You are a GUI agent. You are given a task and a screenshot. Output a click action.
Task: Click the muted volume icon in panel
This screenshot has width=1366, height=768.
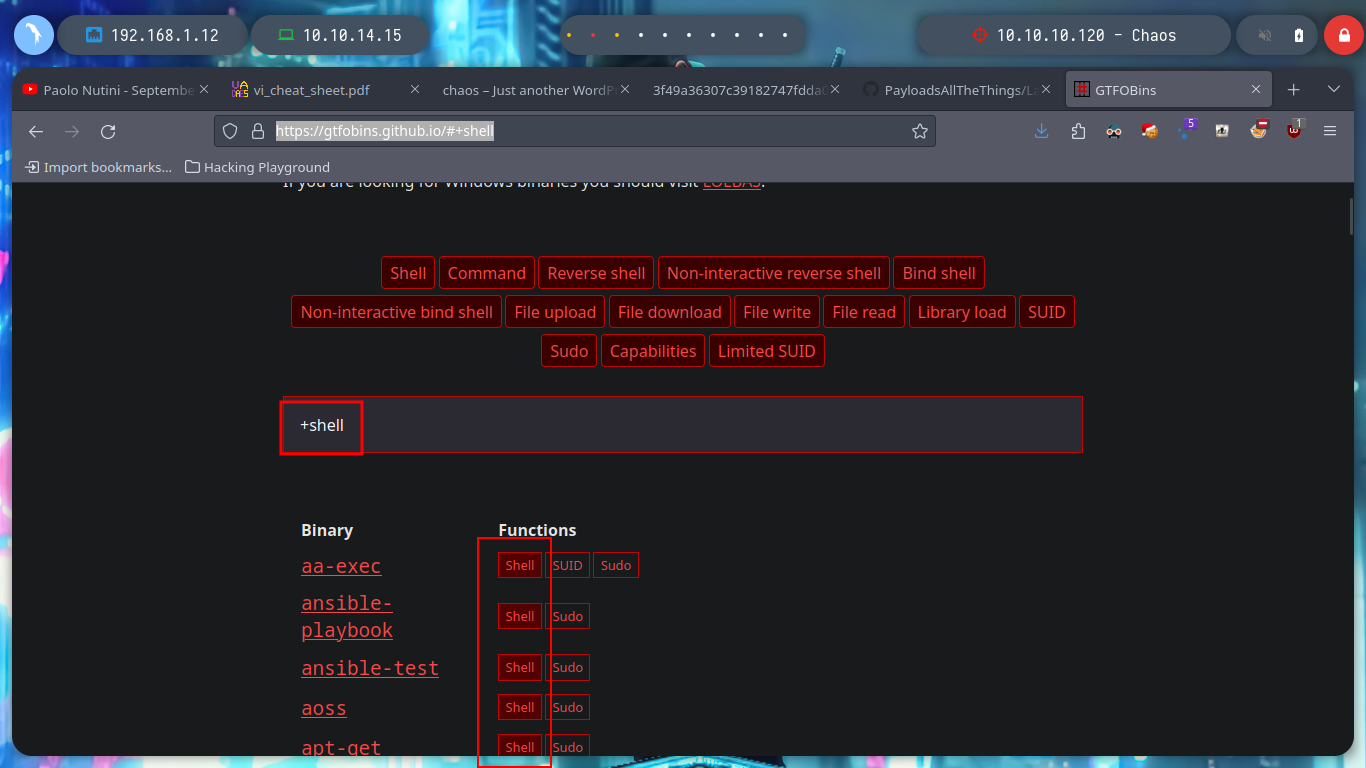(x=1265, y=35)
